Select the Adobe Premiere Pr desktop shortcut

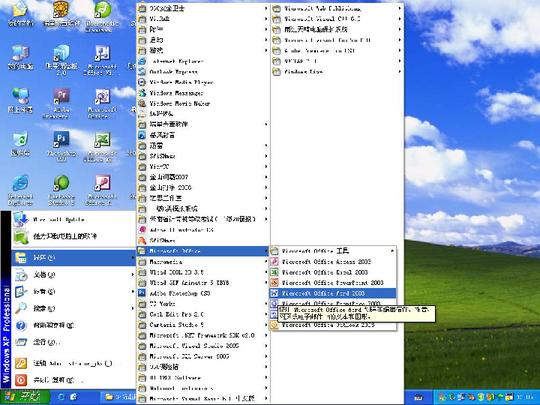(x=61, y=103)
